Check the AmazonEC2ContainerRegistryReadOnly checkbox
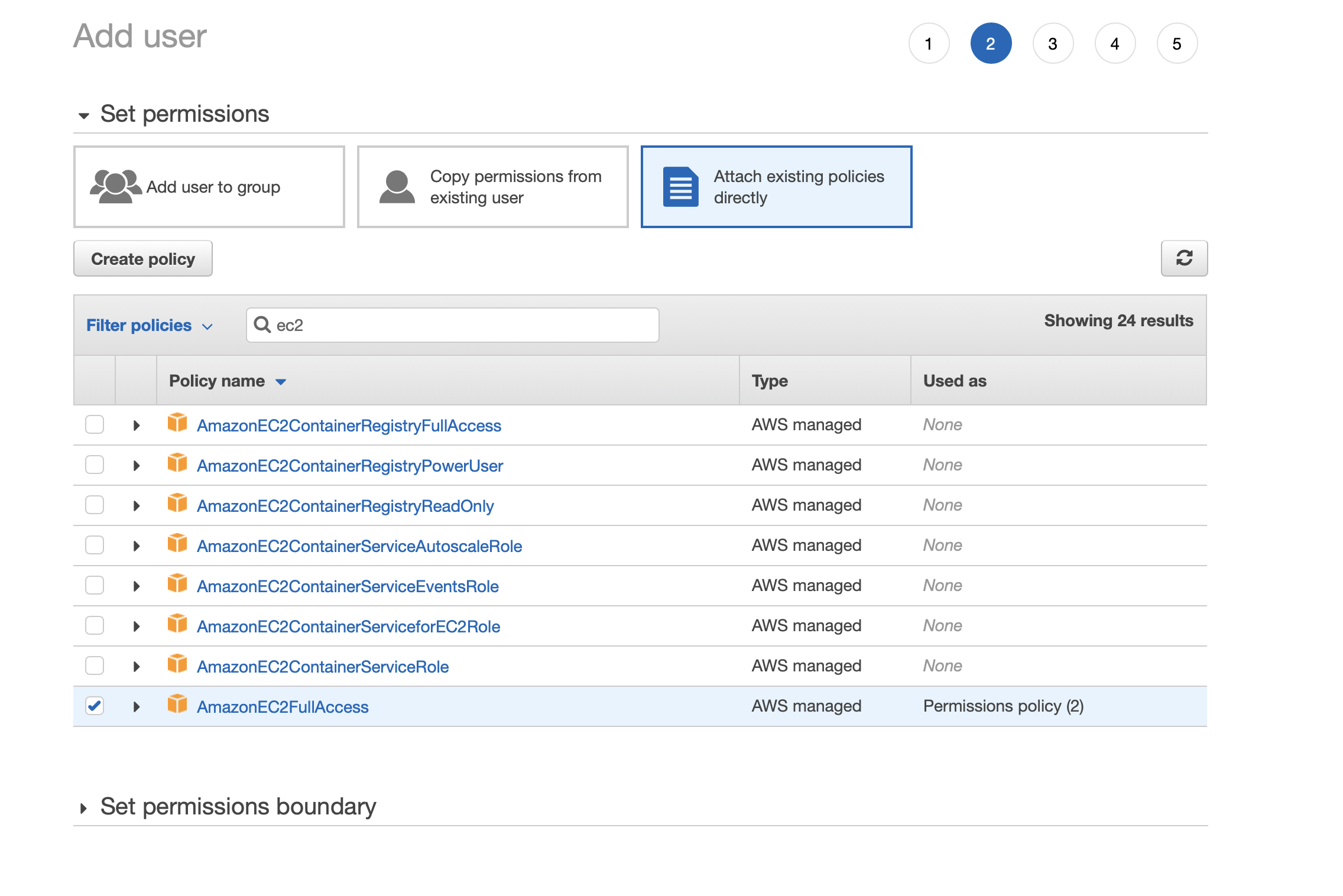This screenshot has width=1343, height=896. [x=95, y=505]
